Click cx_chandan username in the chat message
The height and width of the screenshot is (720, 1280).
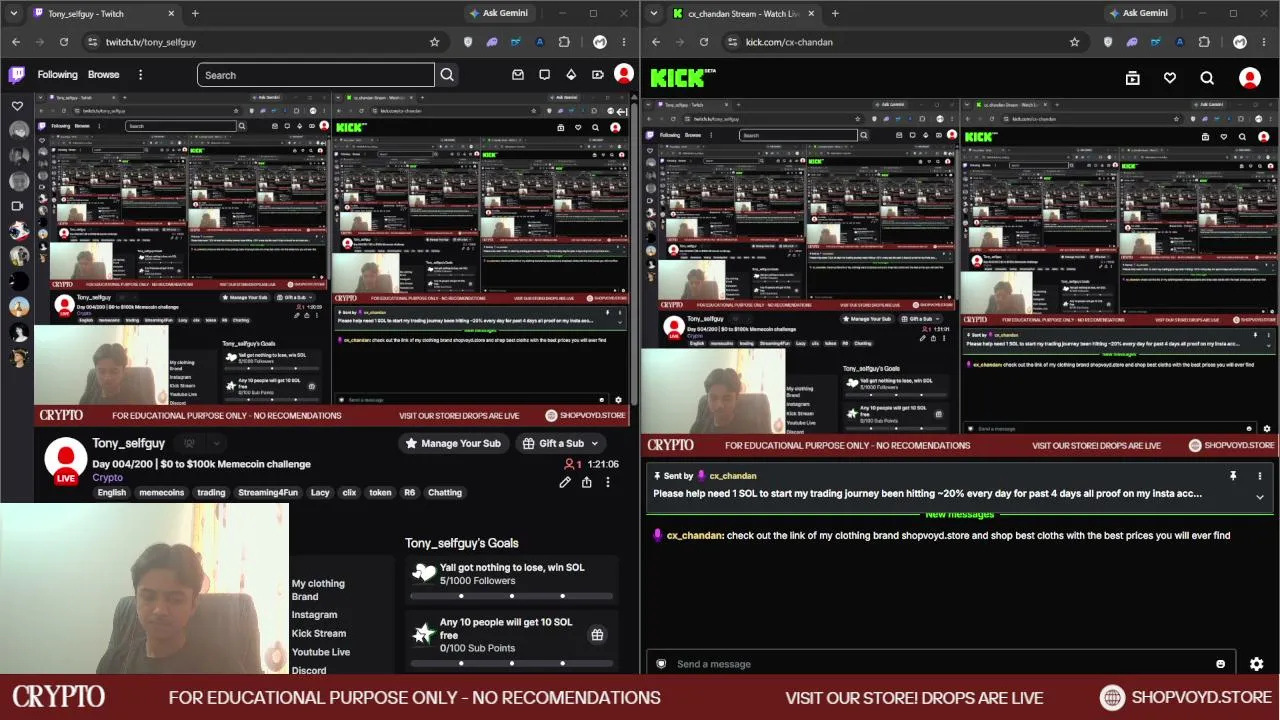click(694, 535)
